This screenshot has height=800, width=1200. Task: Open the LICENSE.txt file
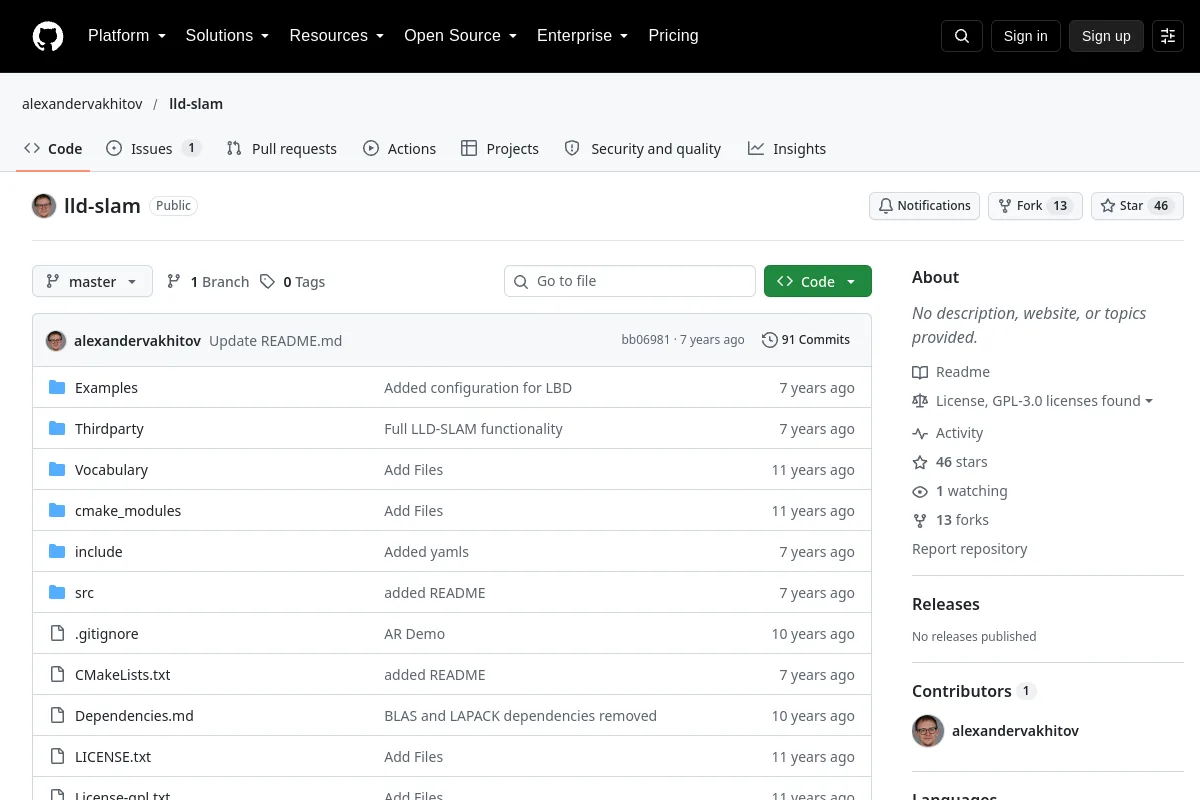113,757
